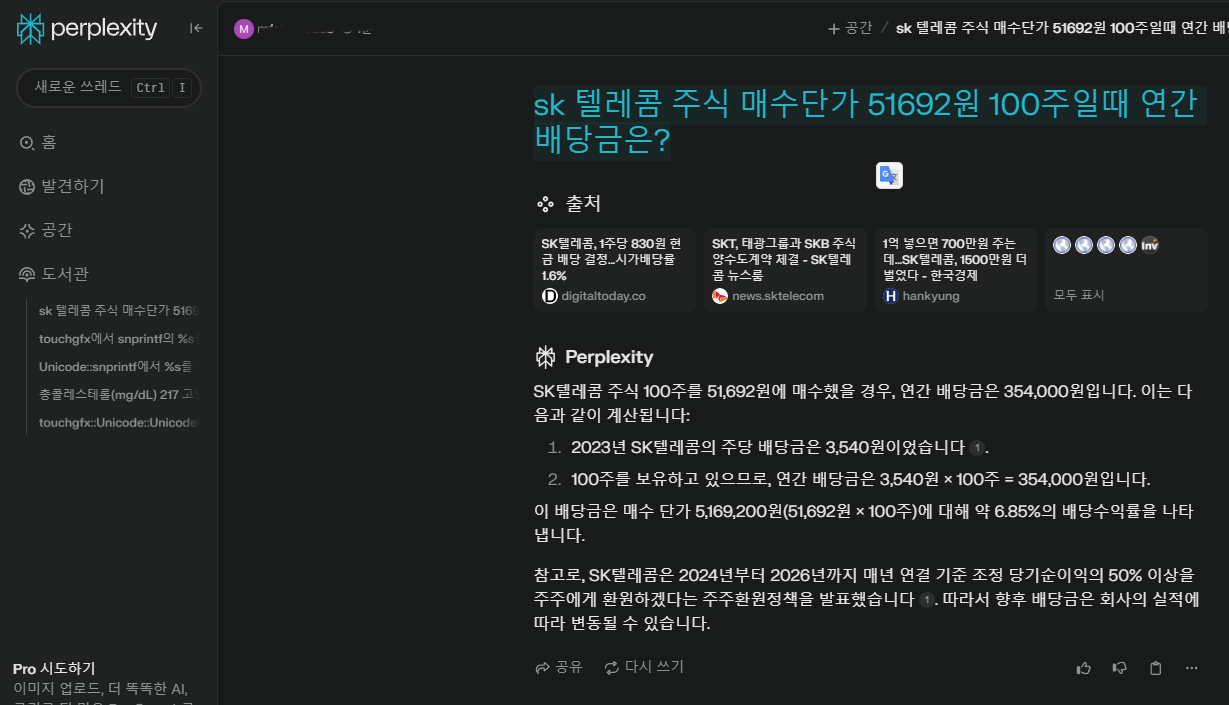
Task: Open the hankyung source card
Action: click(956, 270)
